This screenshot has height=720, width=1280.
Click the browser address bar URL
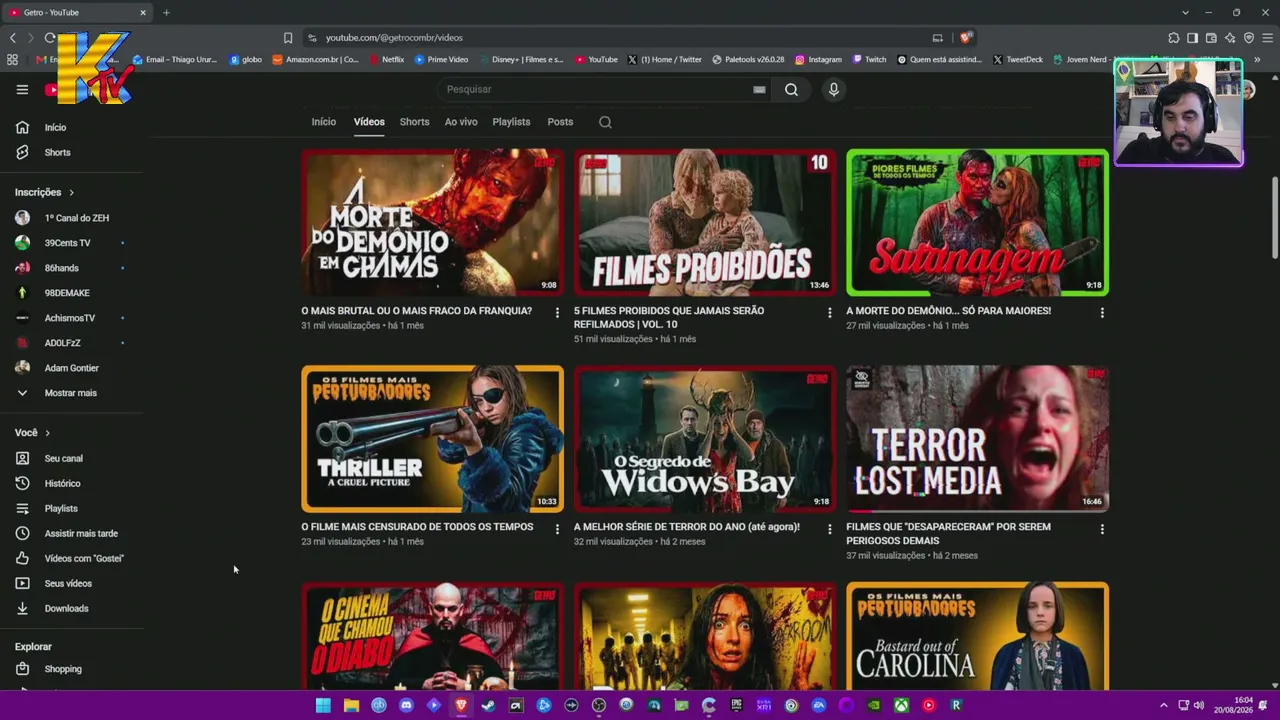394,38
